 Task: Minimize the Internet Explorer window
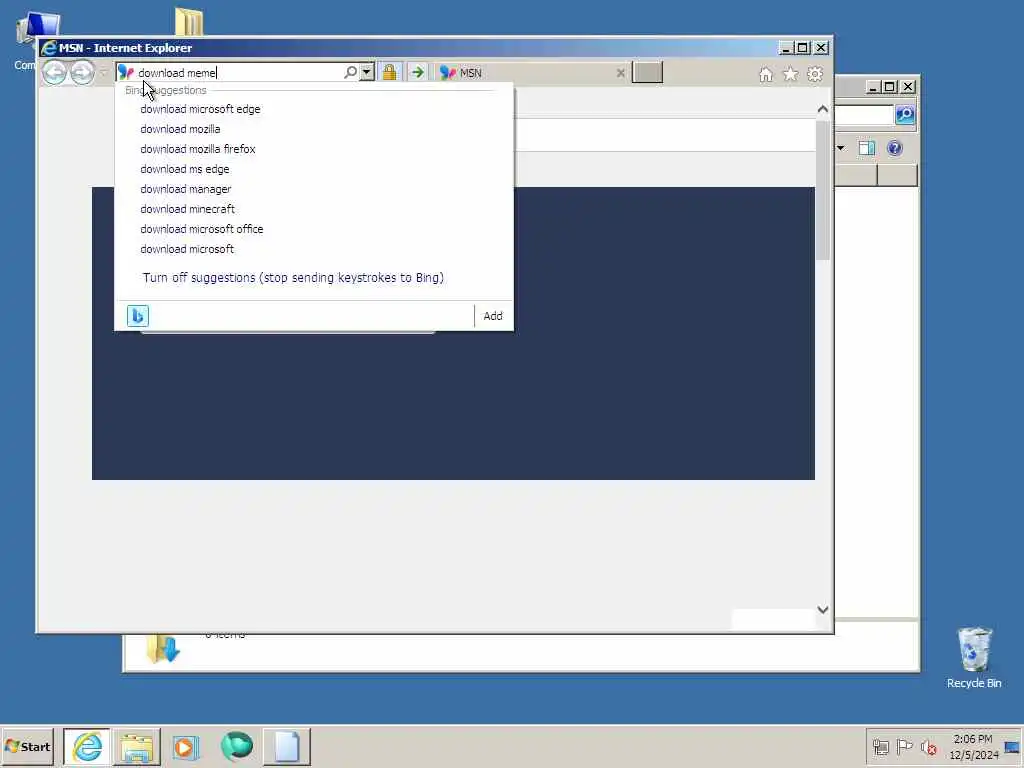click(x=786, y=48)
